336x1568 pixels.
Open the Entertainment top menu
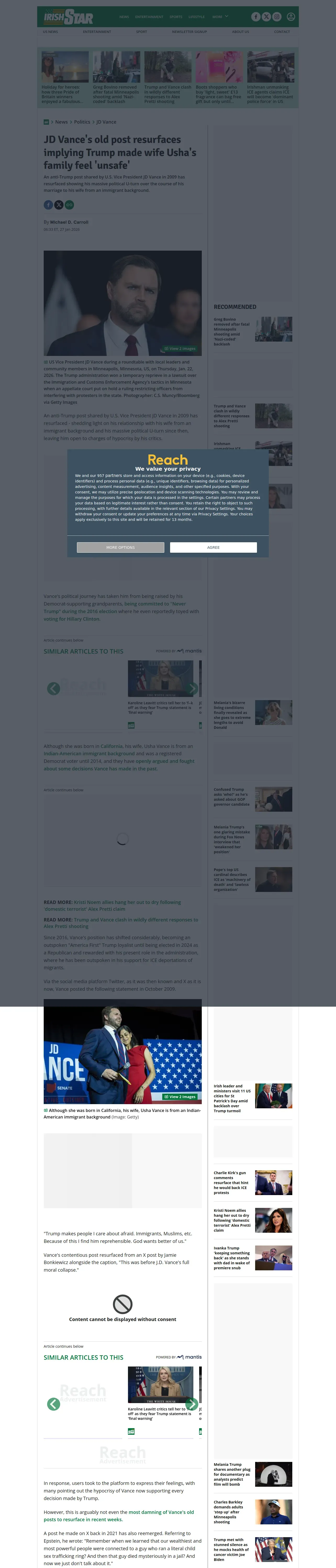point(149,17)
